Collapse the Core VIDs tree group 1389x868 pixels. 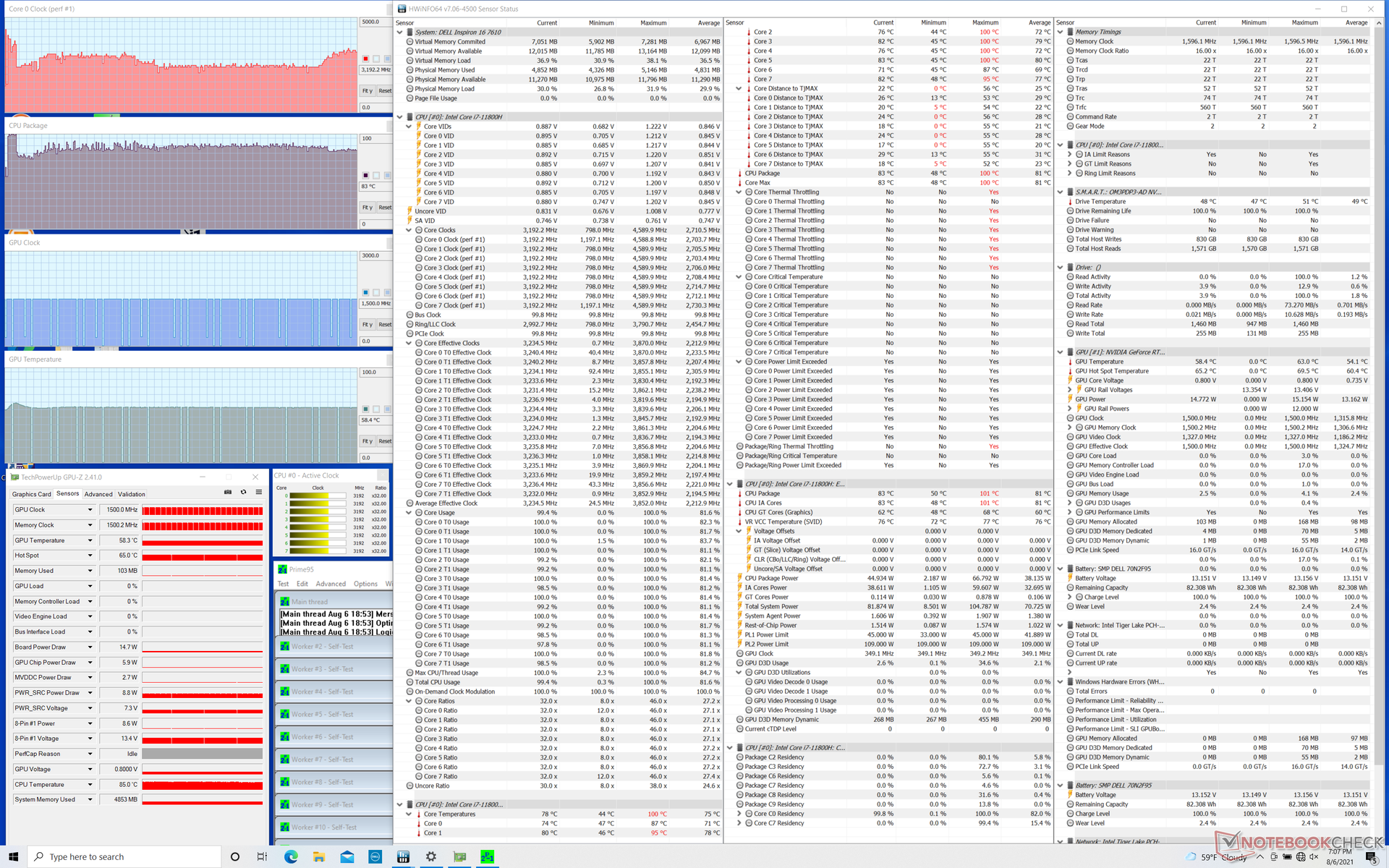pos(409,127)
